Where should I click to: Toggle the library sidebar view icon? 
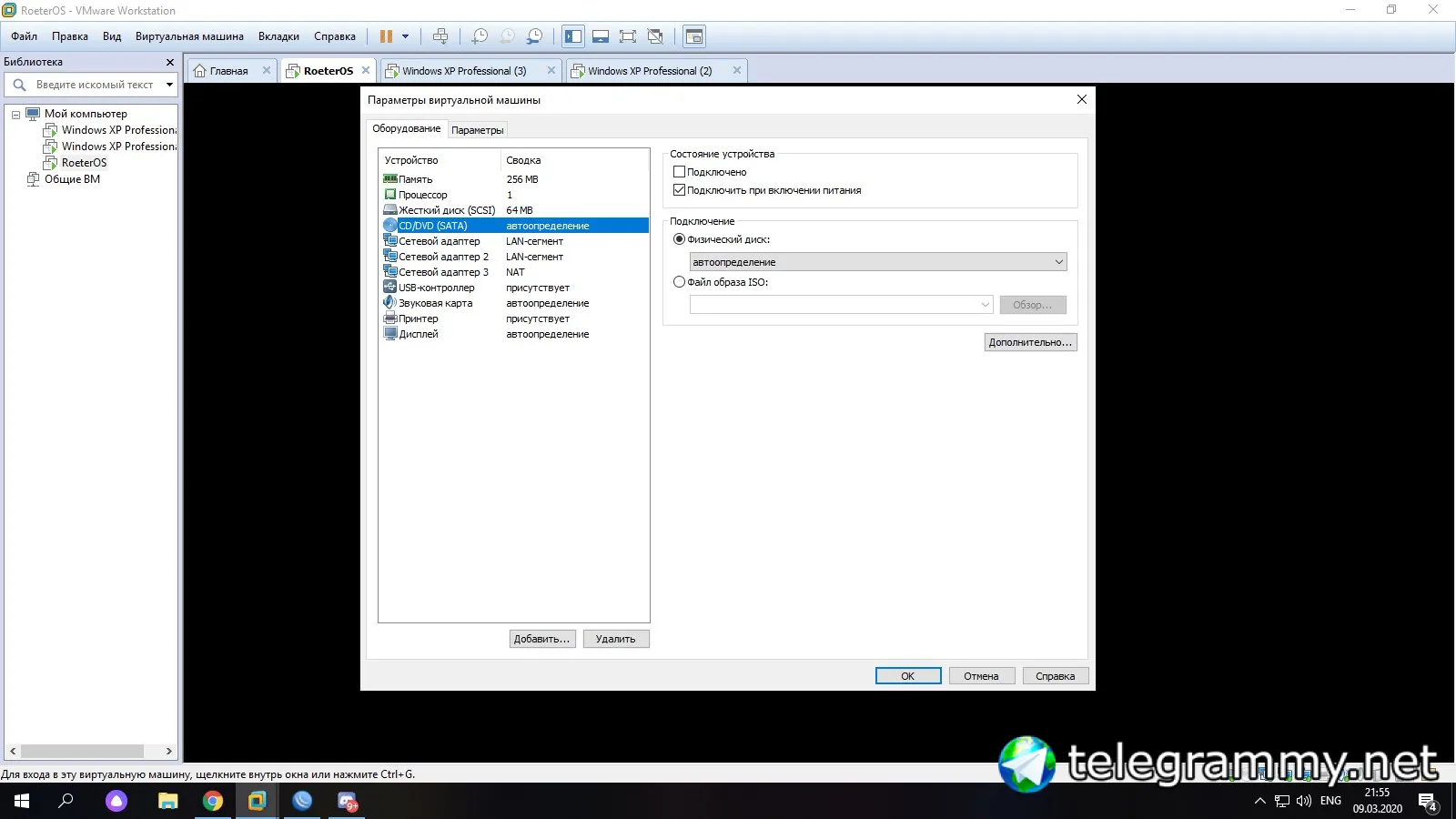click(x=573, y=36)
